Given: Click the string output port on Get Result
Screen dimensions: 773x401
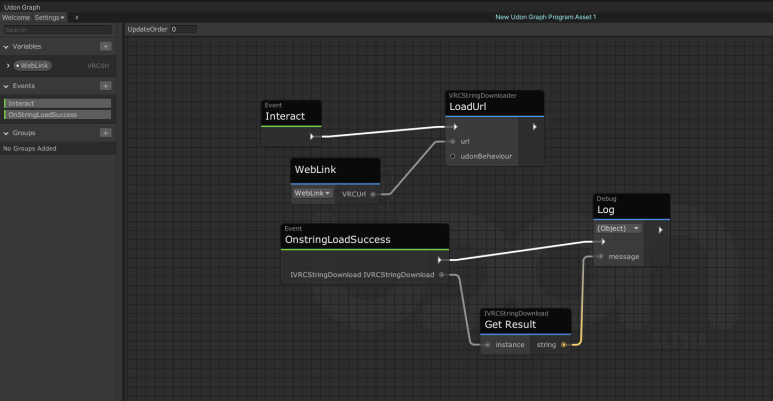Looking at the screenshot, I should [x=564, y=345].
